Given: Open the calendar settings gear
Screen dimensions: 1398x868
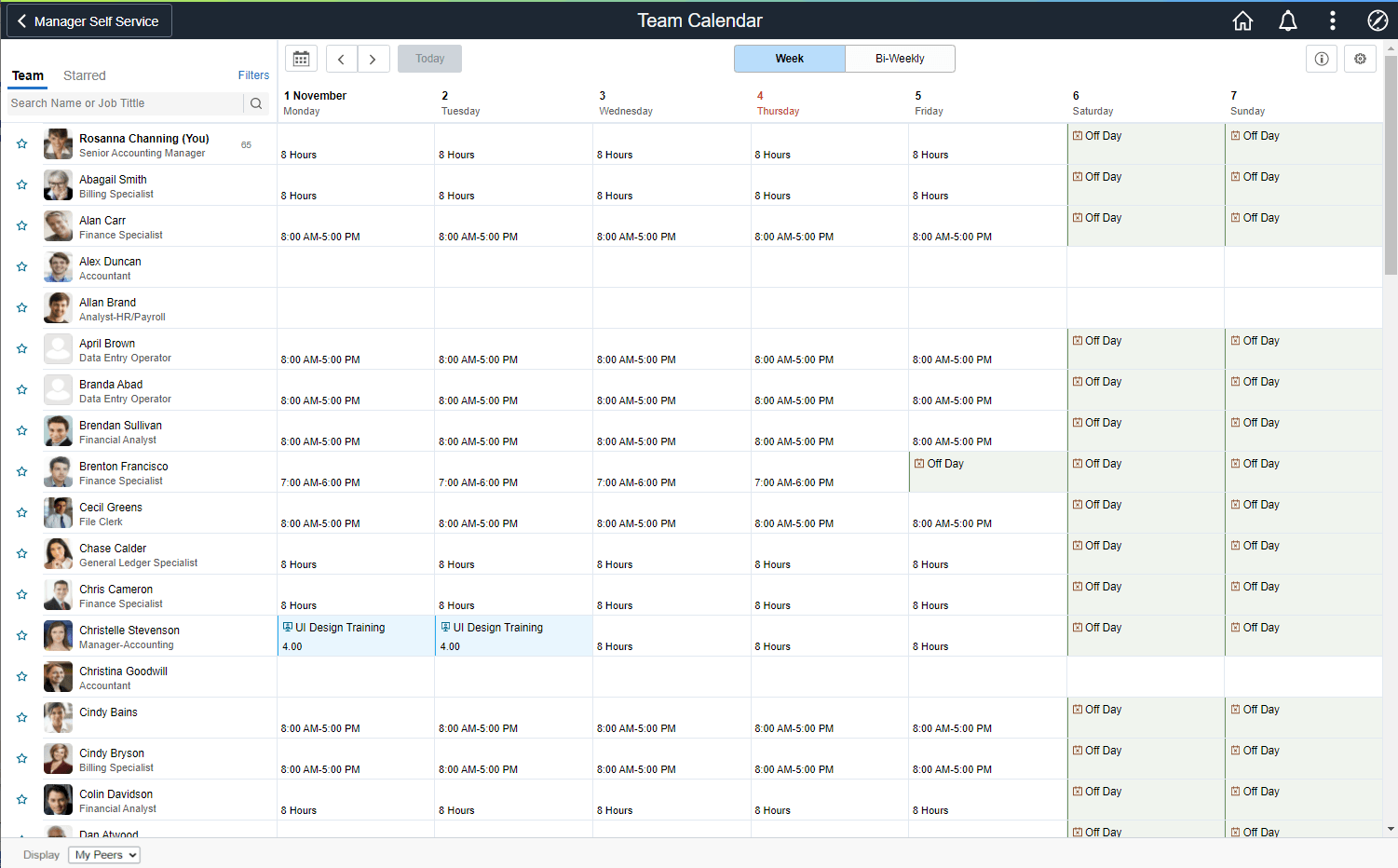Looking at the screenshot, I should point(1360,58).
